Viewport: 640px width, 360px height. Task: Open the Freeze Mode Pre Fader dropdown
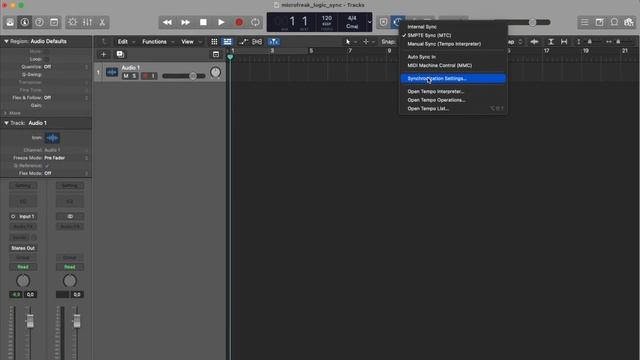click(x=66, y=158)
